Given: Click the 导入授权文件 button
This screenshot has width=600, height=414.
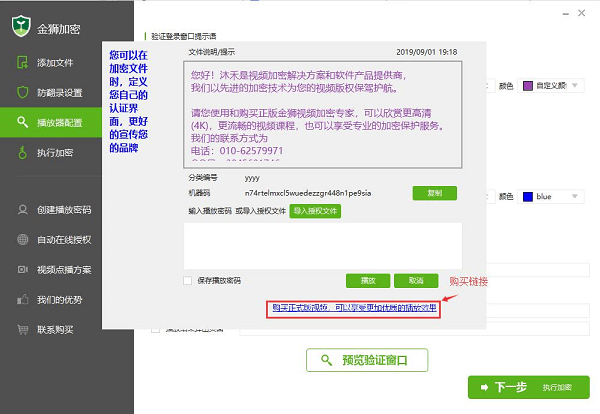Looking at the screenshot, I should 315,211.
